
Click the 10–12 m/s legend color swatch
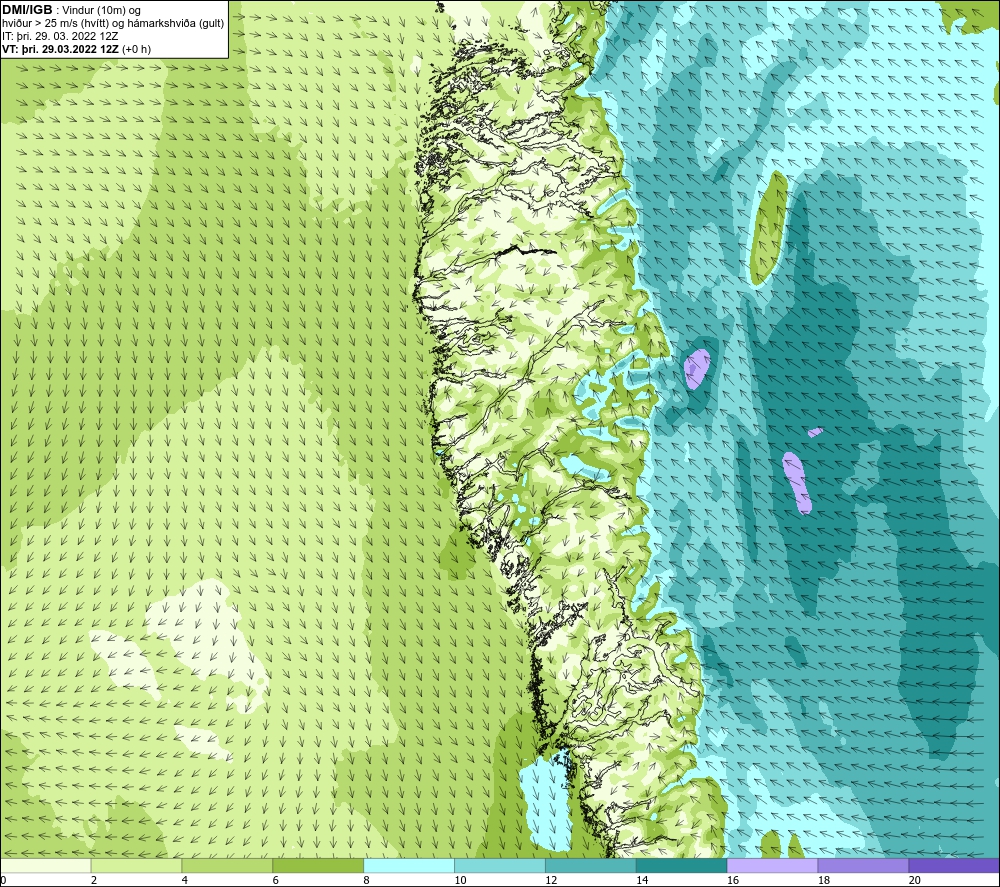click(x=499, y=865)
